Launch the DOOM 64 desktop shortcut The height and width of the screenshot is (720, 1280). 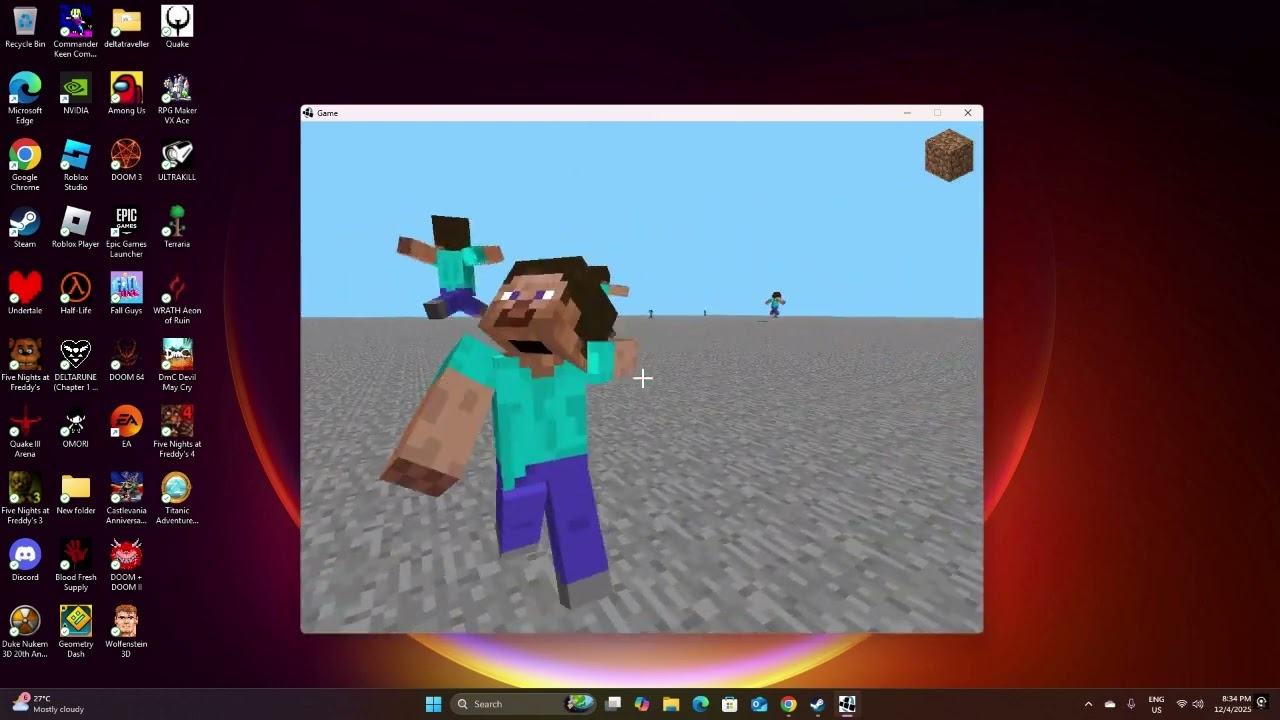126,361
